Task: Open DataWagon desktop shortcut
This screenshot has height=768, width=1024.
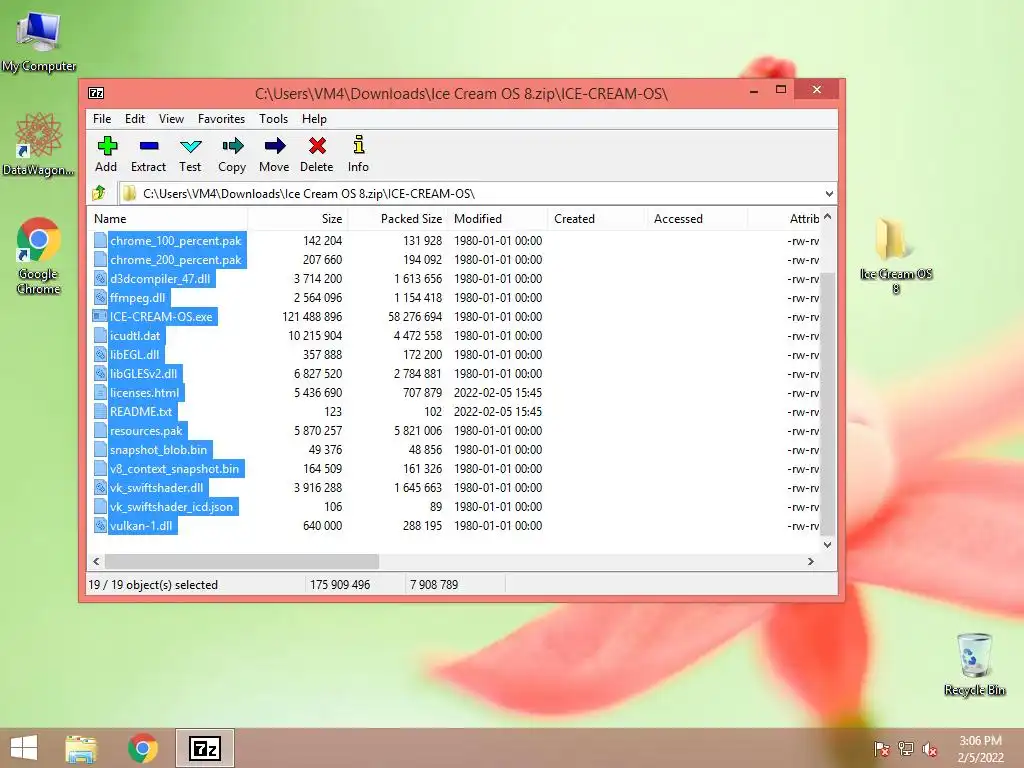Action: [x=39, y=144]
